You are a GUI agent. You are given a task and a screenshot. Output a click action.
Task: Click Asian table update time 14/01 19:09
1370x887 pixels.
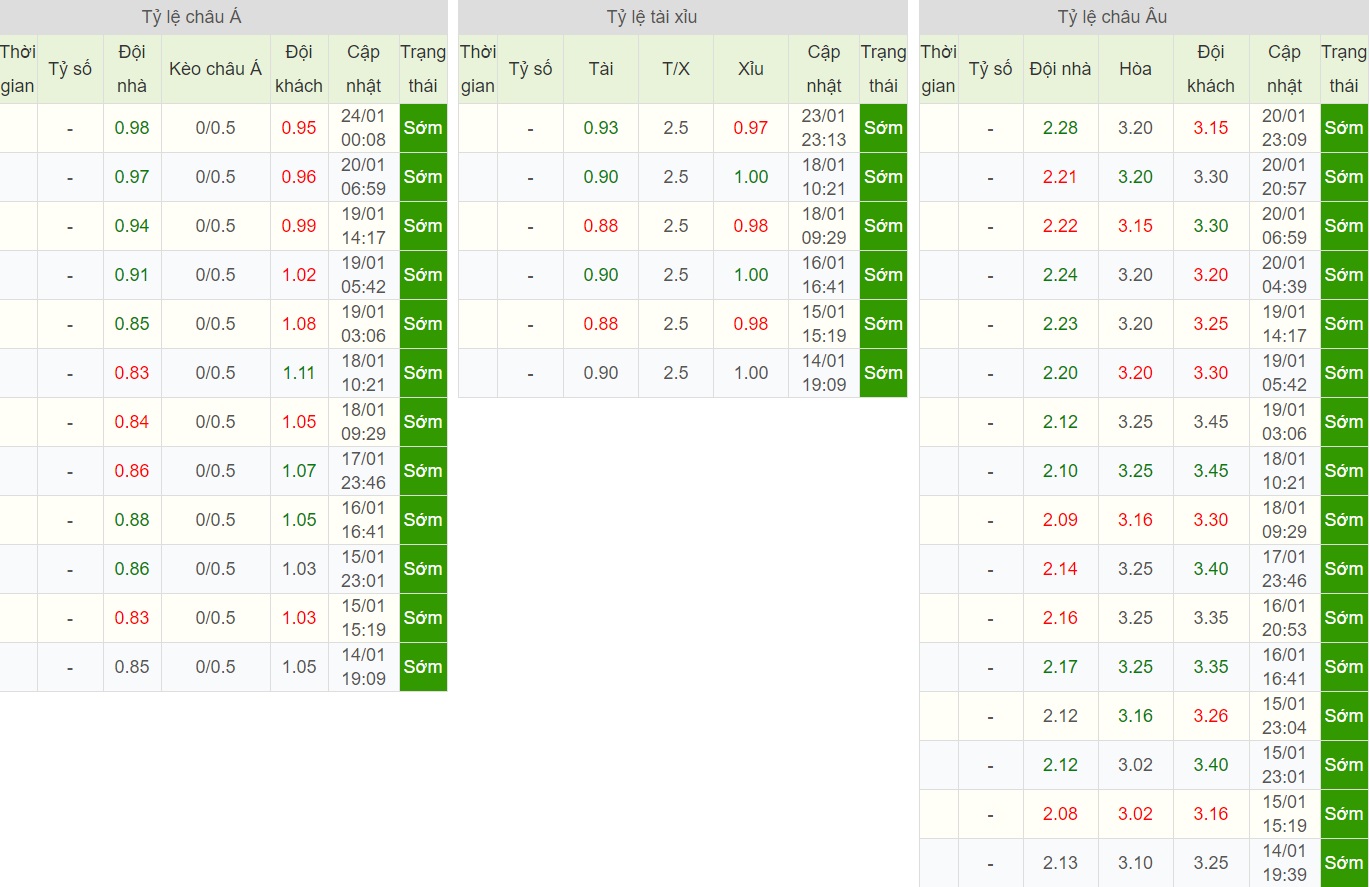click(x=364, y=667)
